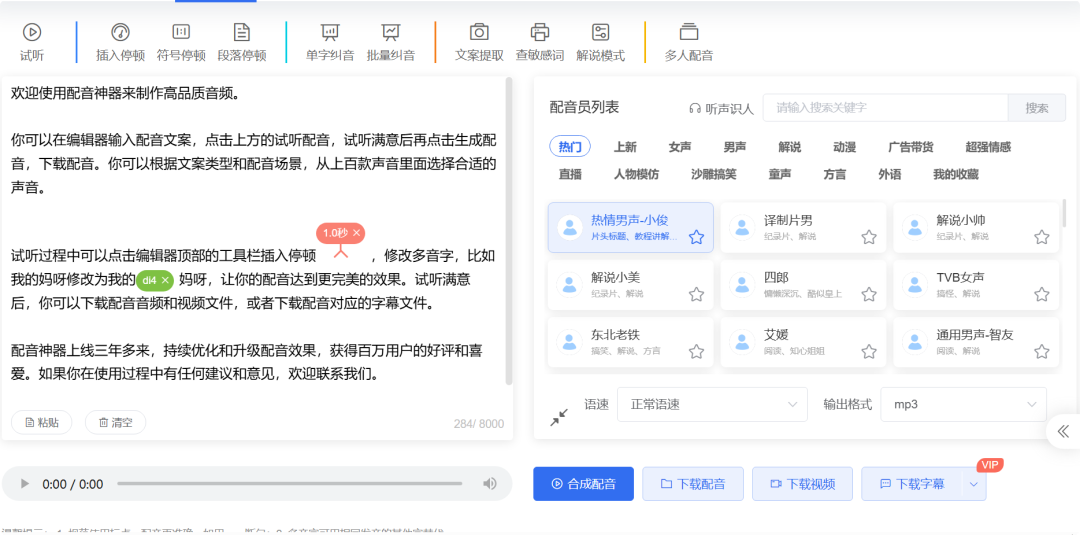Open 多人配音 multi-voice dubbing tool
Viewport: 1080px width, 535px height.
coord(689,33)
